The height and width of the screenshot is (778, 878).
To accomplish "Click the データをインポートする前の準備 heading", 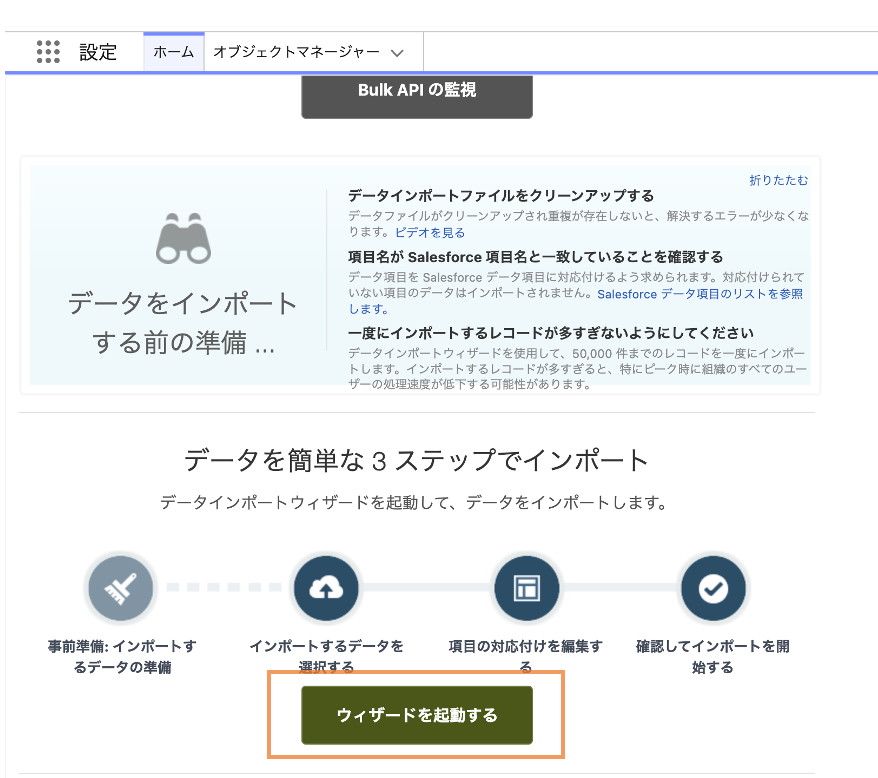I will [x=183, y=323].
